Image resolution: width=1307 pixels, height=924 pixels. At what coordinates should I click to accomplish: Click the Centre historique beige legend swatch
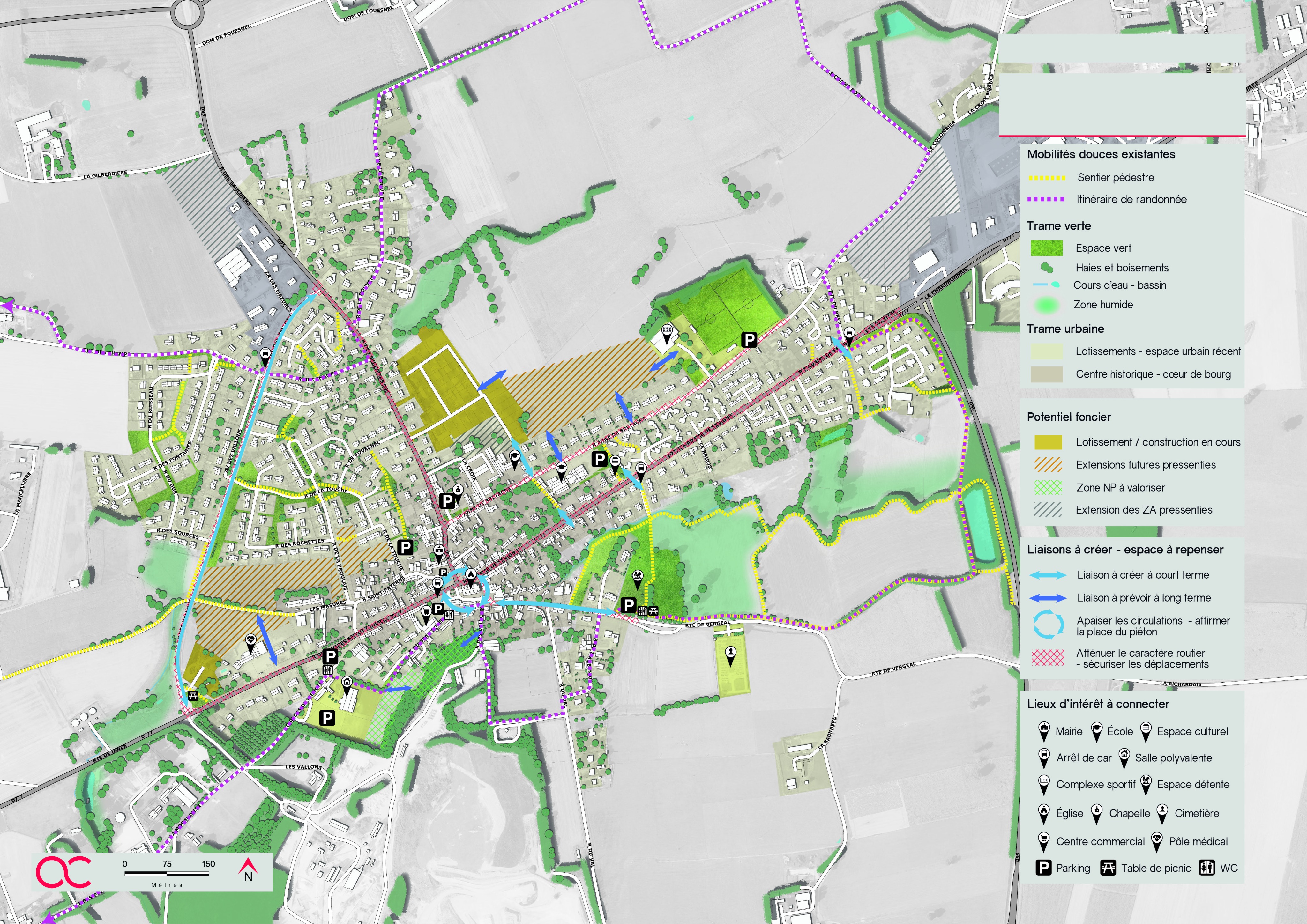click(1047, 374)
